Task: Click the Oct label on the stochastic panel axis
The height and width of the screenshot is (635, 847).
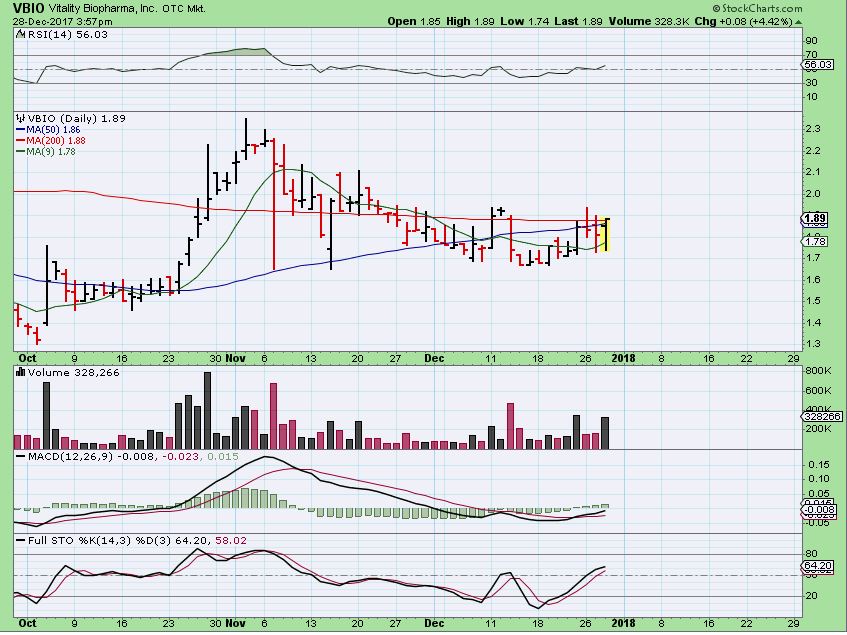Action: (x=28, y=623)
